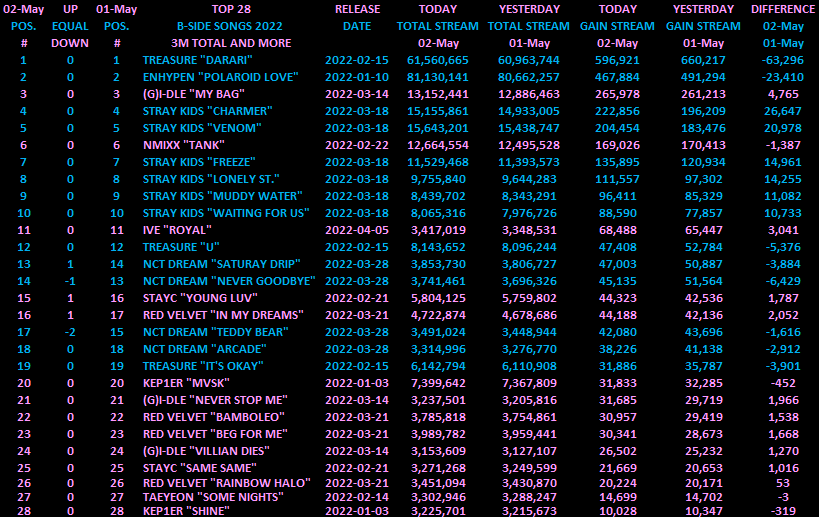The height and width of the screenshot is (517, 819).
Task: Select TAEYEON "SOME NIGHTS" cell
Action: 213,497
